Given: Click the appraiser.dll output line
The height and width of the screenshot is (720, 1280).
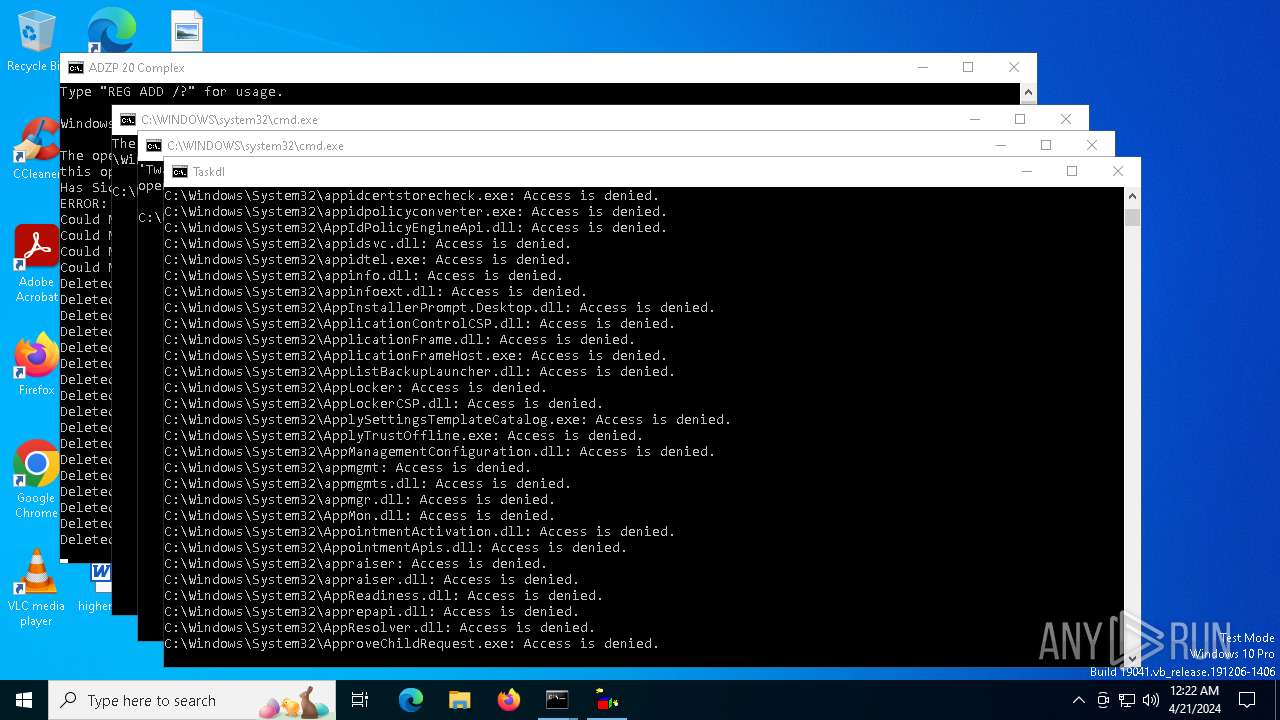Looking at the screenshot, I should pos(372,579).
